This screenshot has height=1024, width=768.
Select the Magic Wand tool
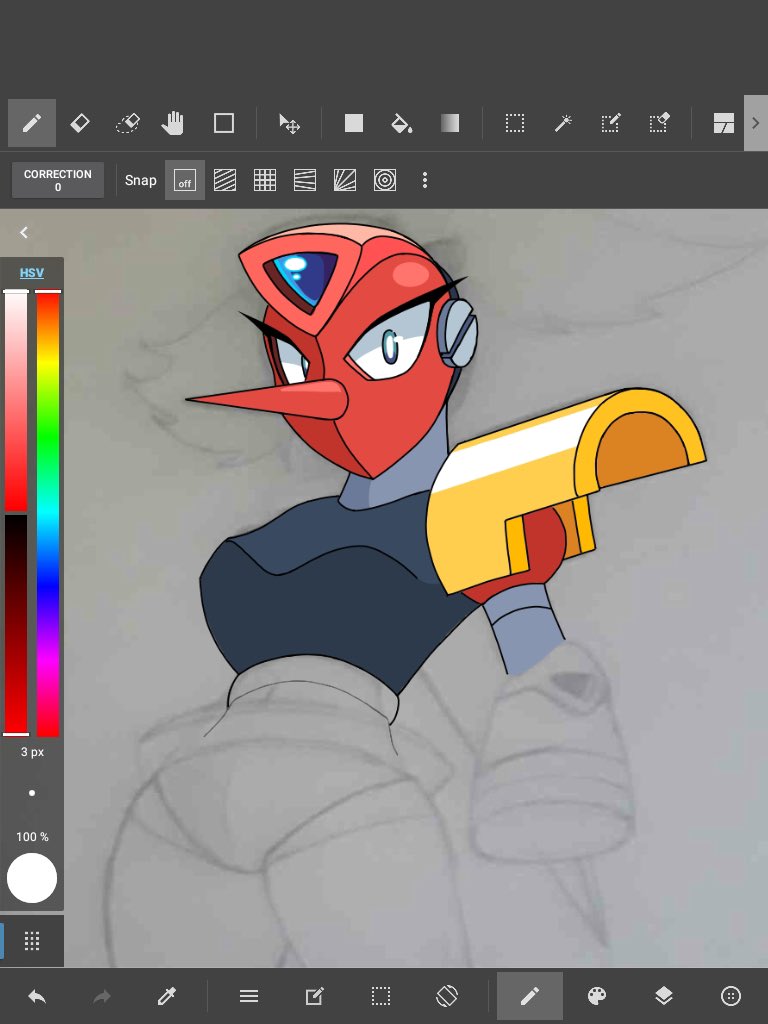(563, 123)
